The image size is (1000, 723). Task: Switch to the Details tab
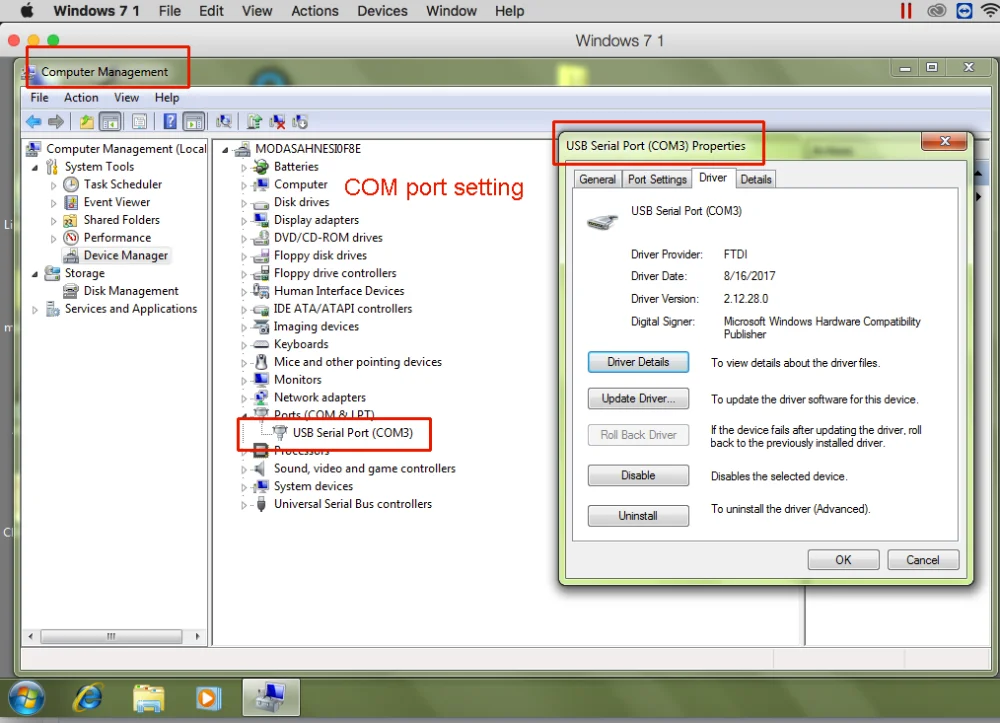(x=756, y=179)
